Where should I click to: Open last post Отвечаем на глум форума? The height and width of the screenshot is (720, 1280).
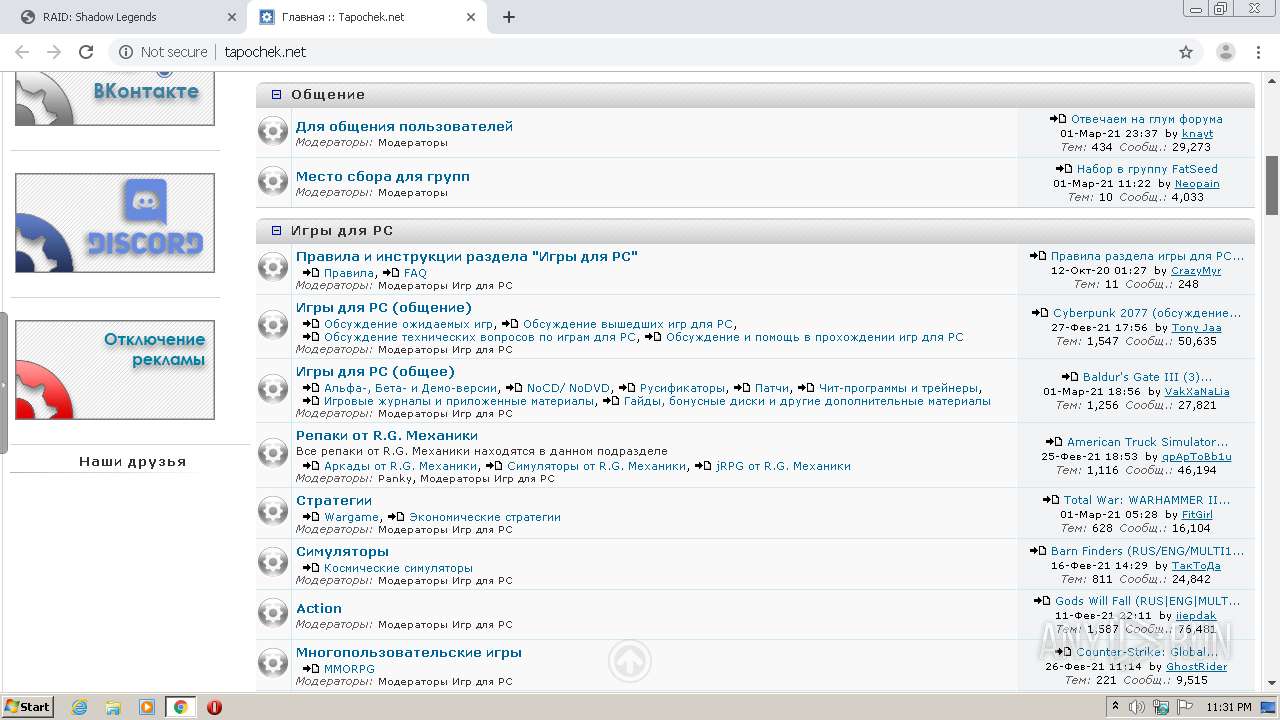(1146, 119)
